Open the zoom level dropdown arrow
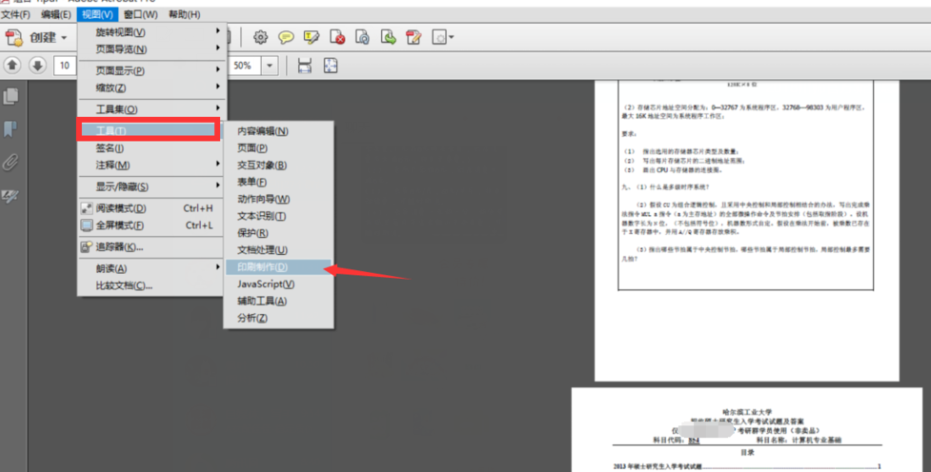 click(270, 65)
